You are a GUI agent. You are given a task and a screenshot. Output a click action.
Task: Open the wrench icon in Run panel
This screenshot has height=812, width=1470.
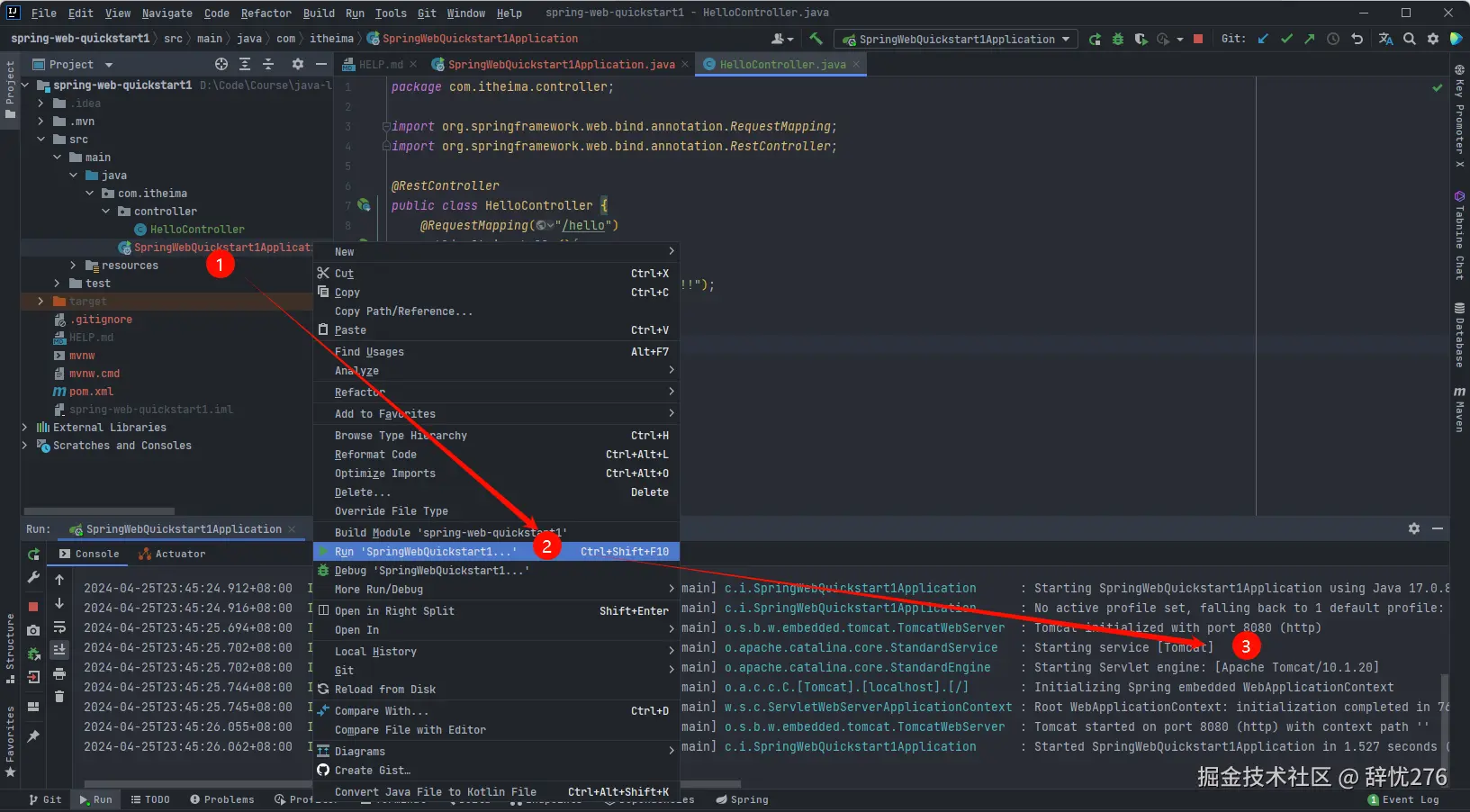click(33, 577)
